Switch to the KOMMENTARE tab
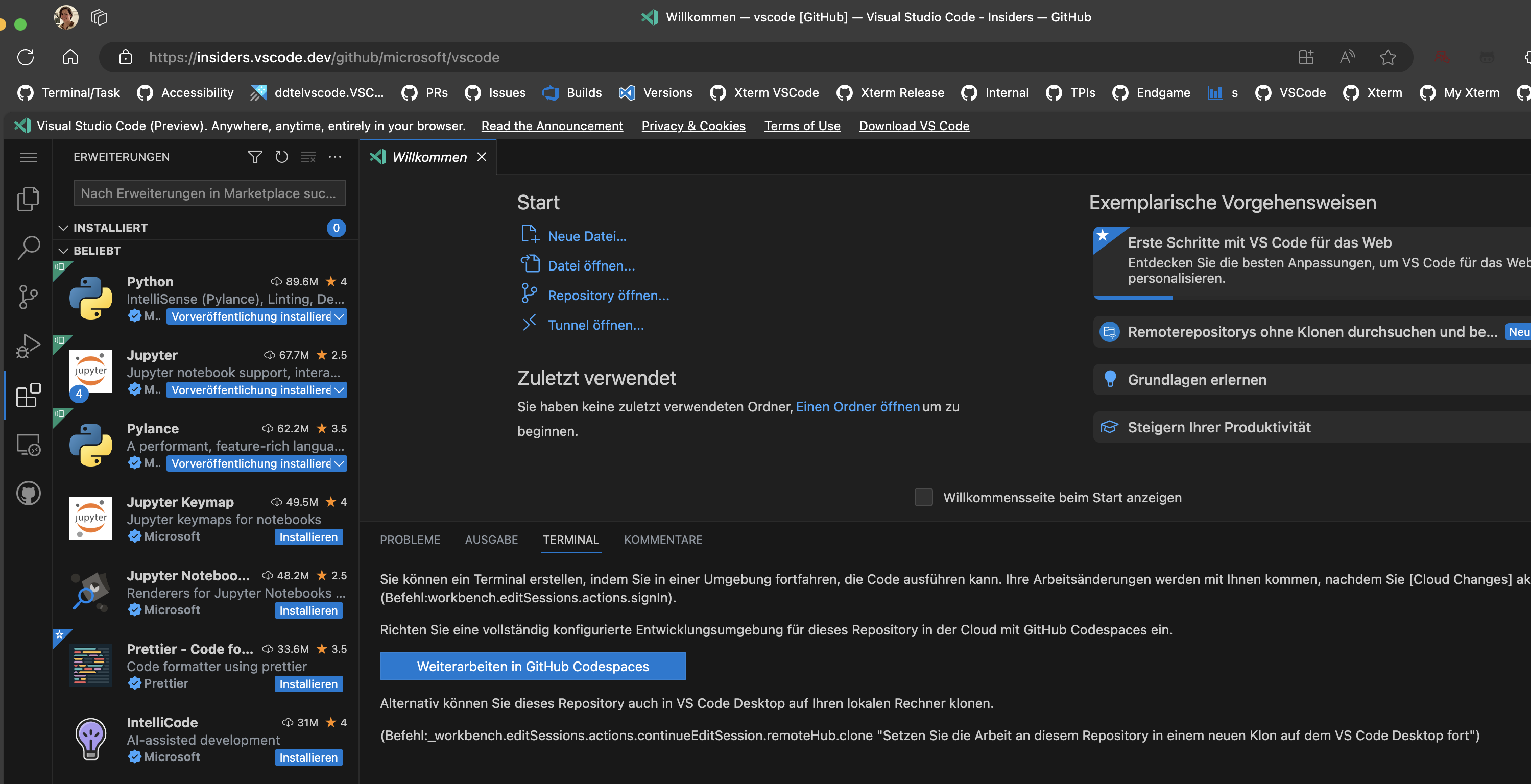1531x784 pixels. [663, 540]
